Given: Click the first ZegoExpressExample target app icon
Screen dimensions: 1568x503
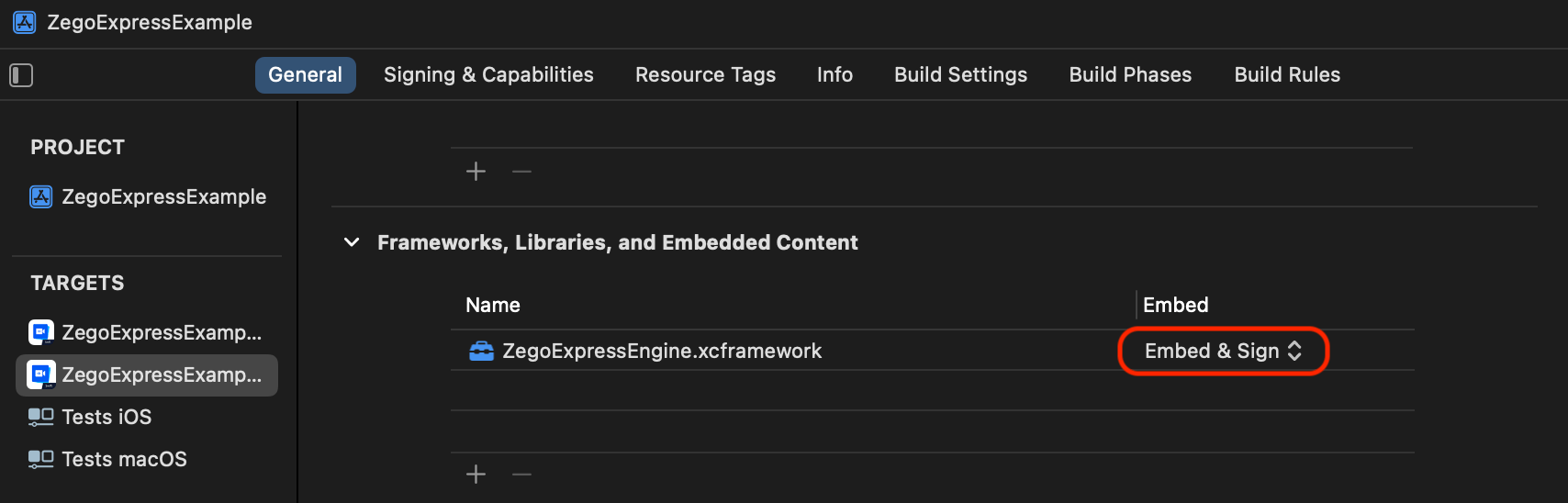Looking at the screenshot, I should click(41, 332).
